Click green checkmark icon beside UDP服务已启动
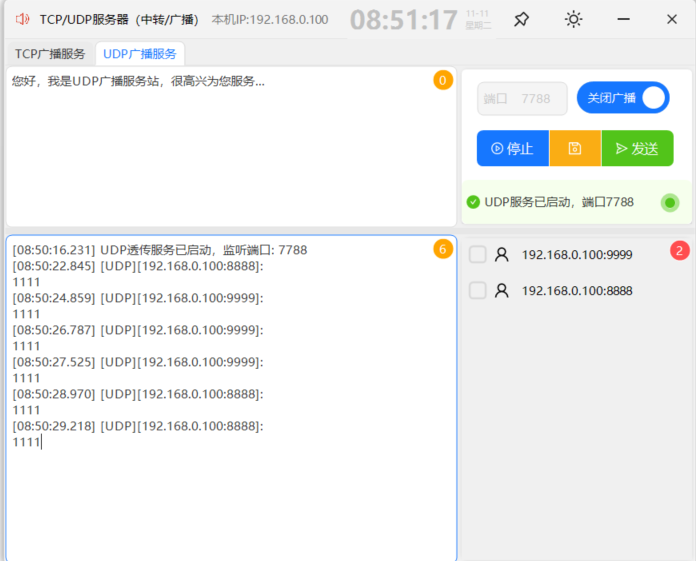Screen dimensions: 696x561 [x=473, y=202]
